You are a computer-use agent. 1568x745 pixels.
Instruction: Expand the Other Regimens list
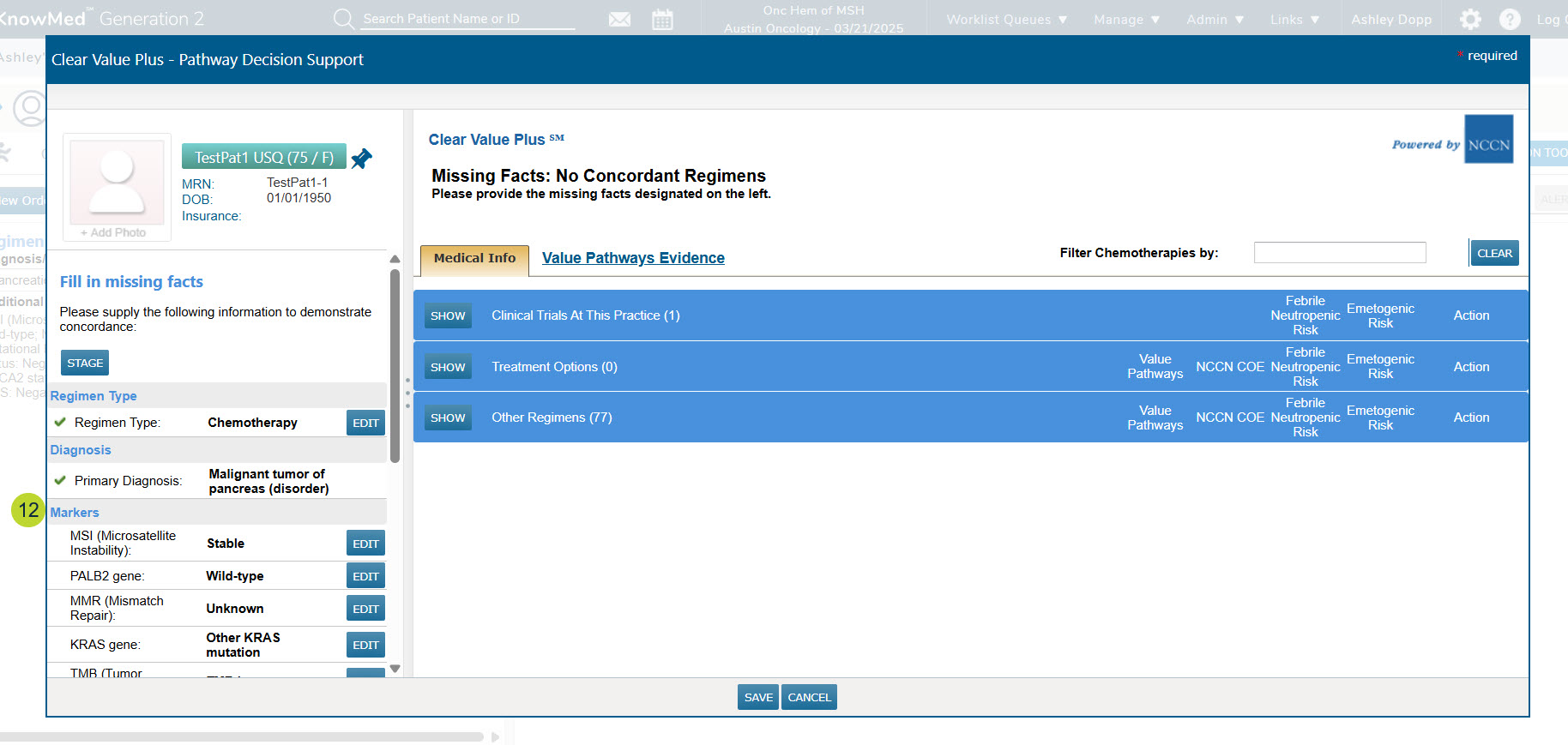pos(448,418)
